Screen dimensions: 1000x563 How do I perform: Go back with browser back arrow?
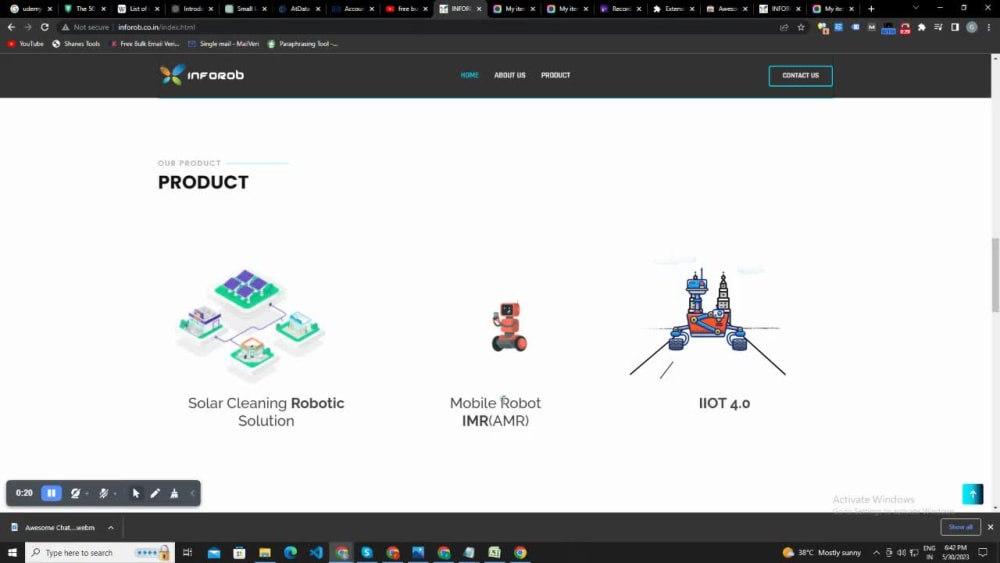point(11,27)
